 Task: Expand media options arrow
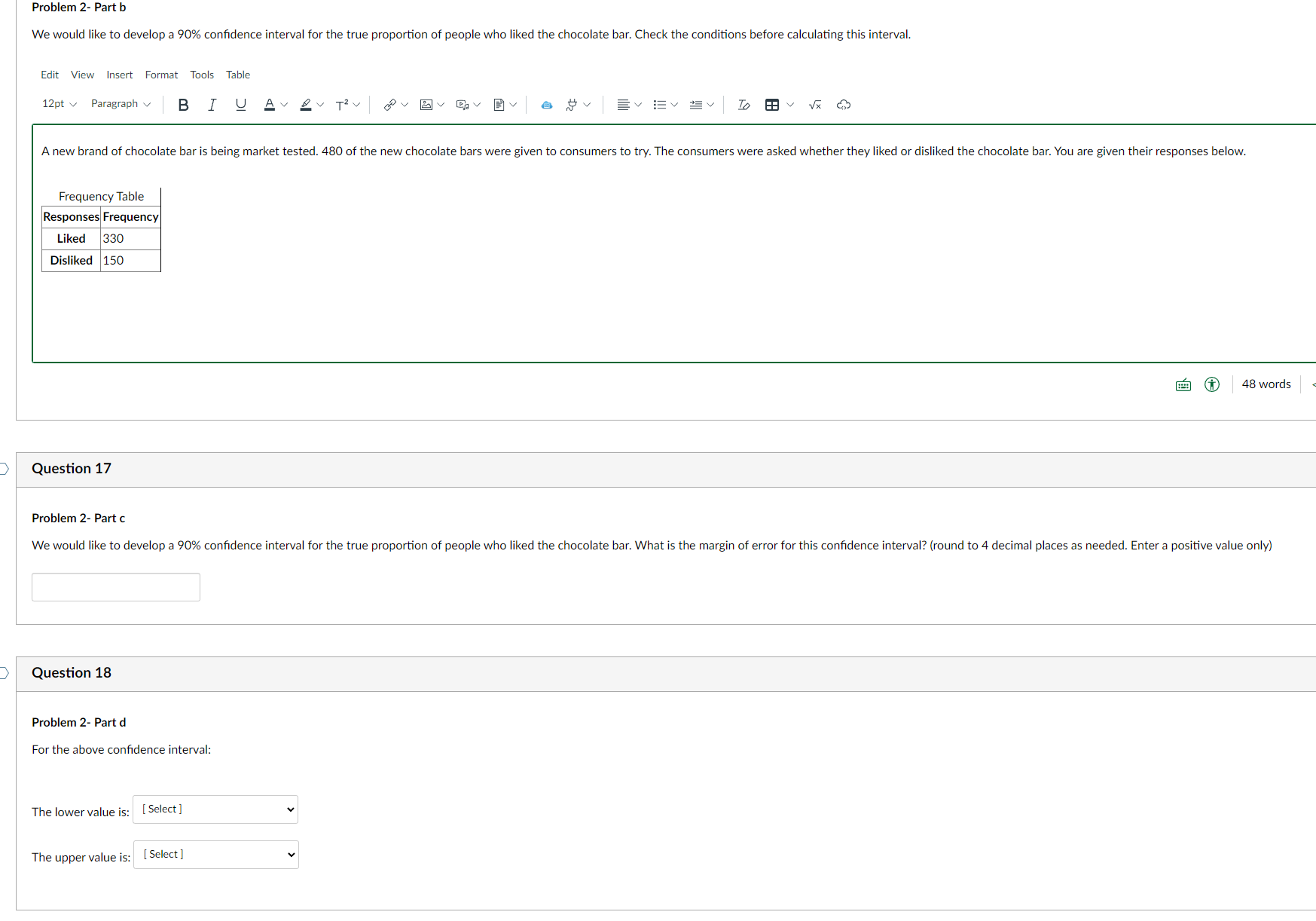pos(477,105)
